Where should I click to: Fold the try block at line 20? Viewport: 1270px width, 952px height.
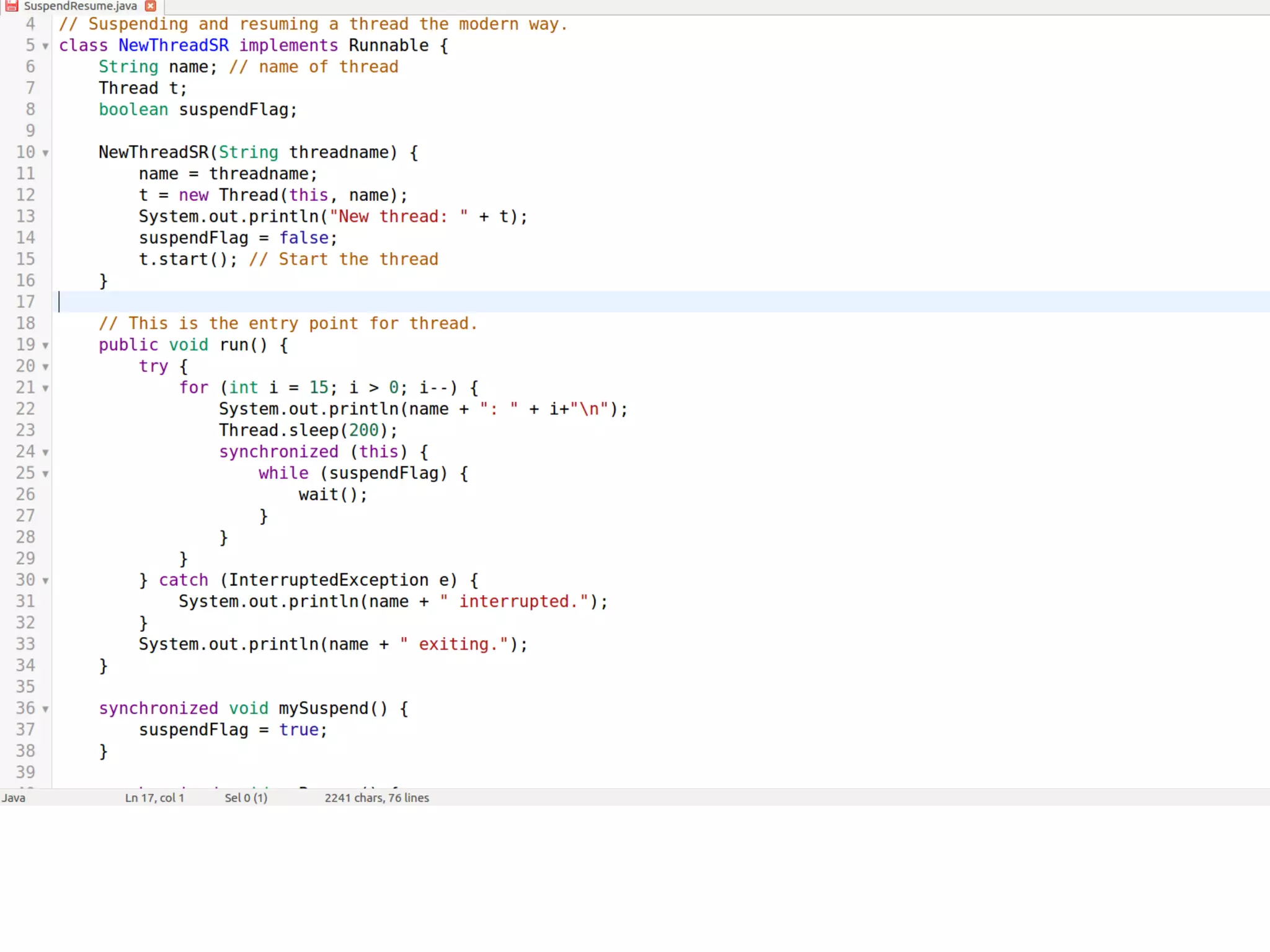(45, 367)
